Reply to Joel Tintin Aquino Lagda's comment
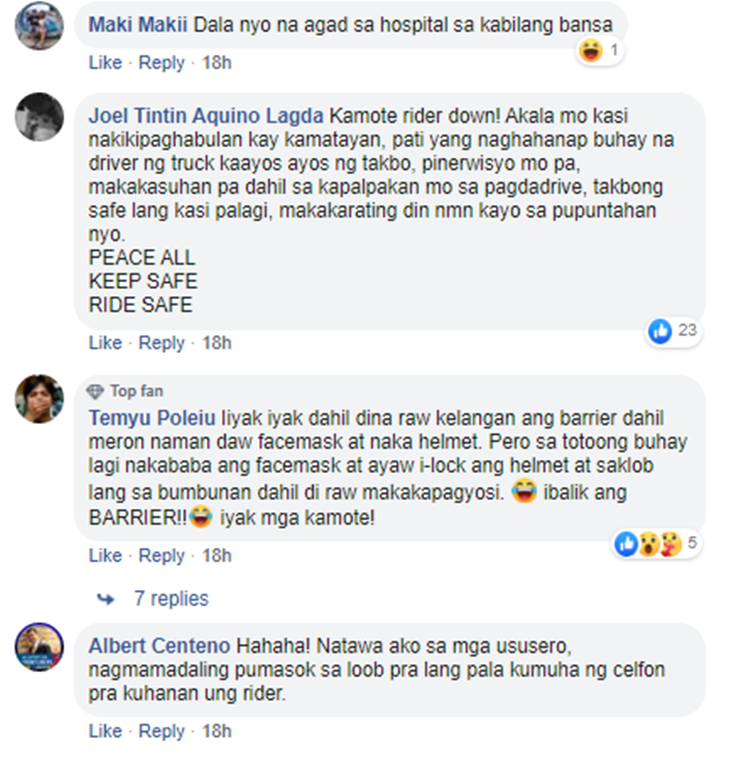Image resolution: width=750 pixels, height=758 pixels. pos(162,343)
